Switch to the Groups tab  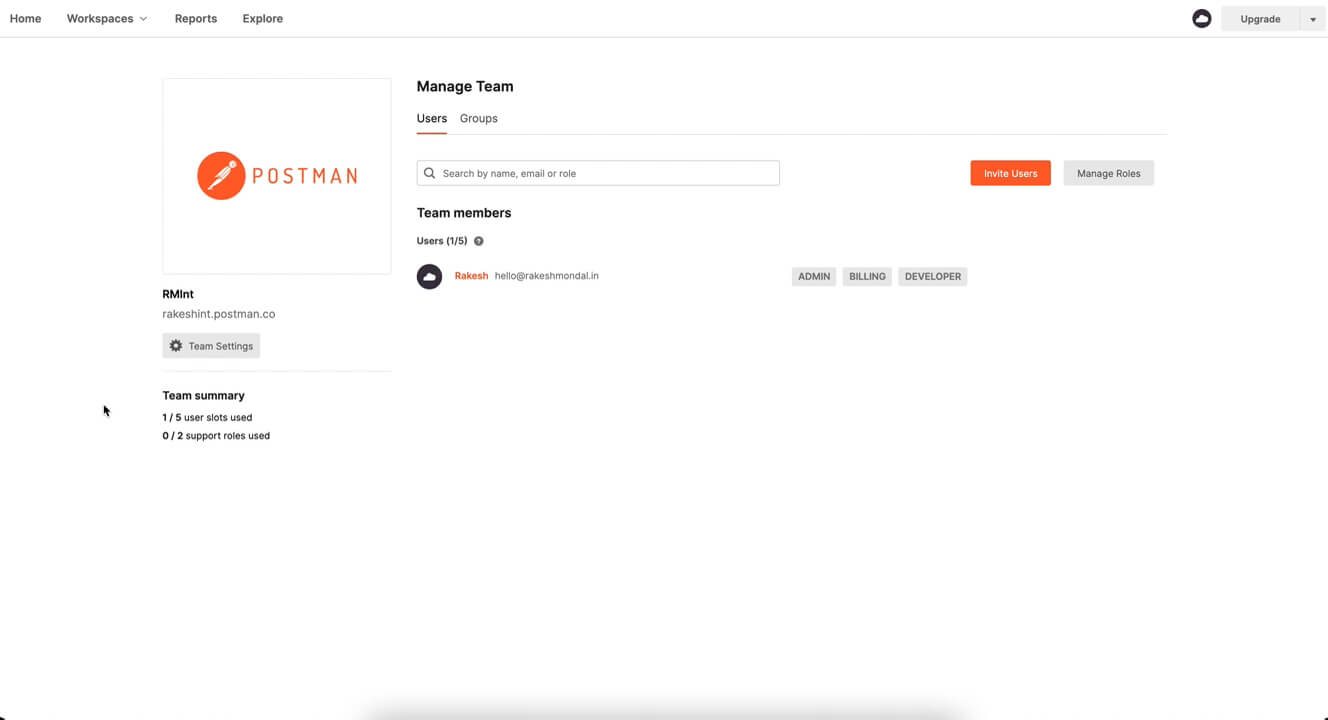click(478, 118)
